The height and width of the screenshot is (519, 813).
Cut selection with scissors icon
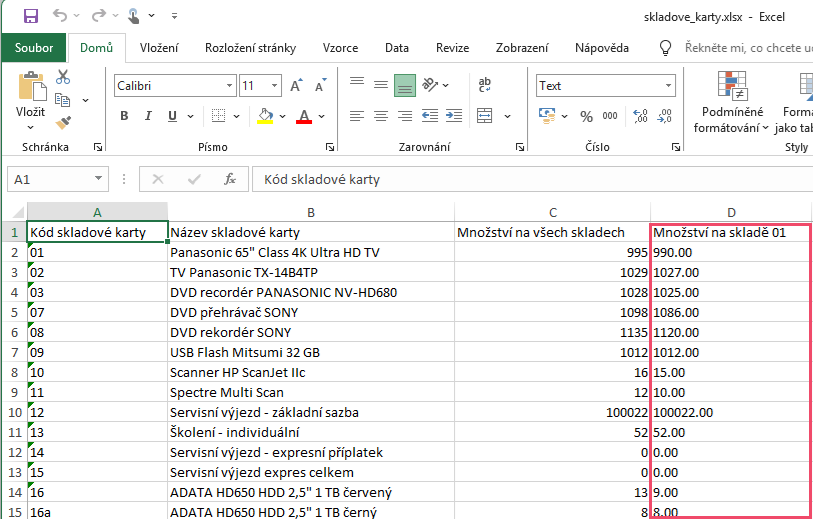click(63, 77)
